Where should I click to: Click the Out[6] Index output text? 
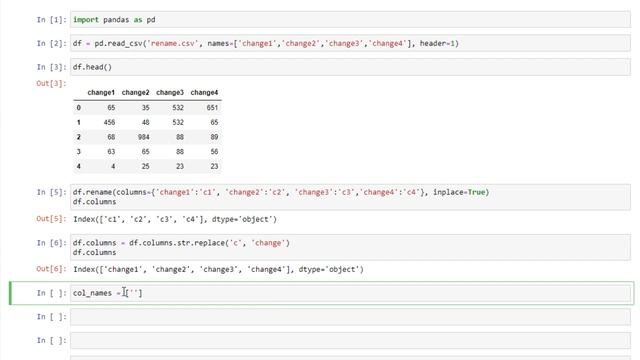(218, 269)
